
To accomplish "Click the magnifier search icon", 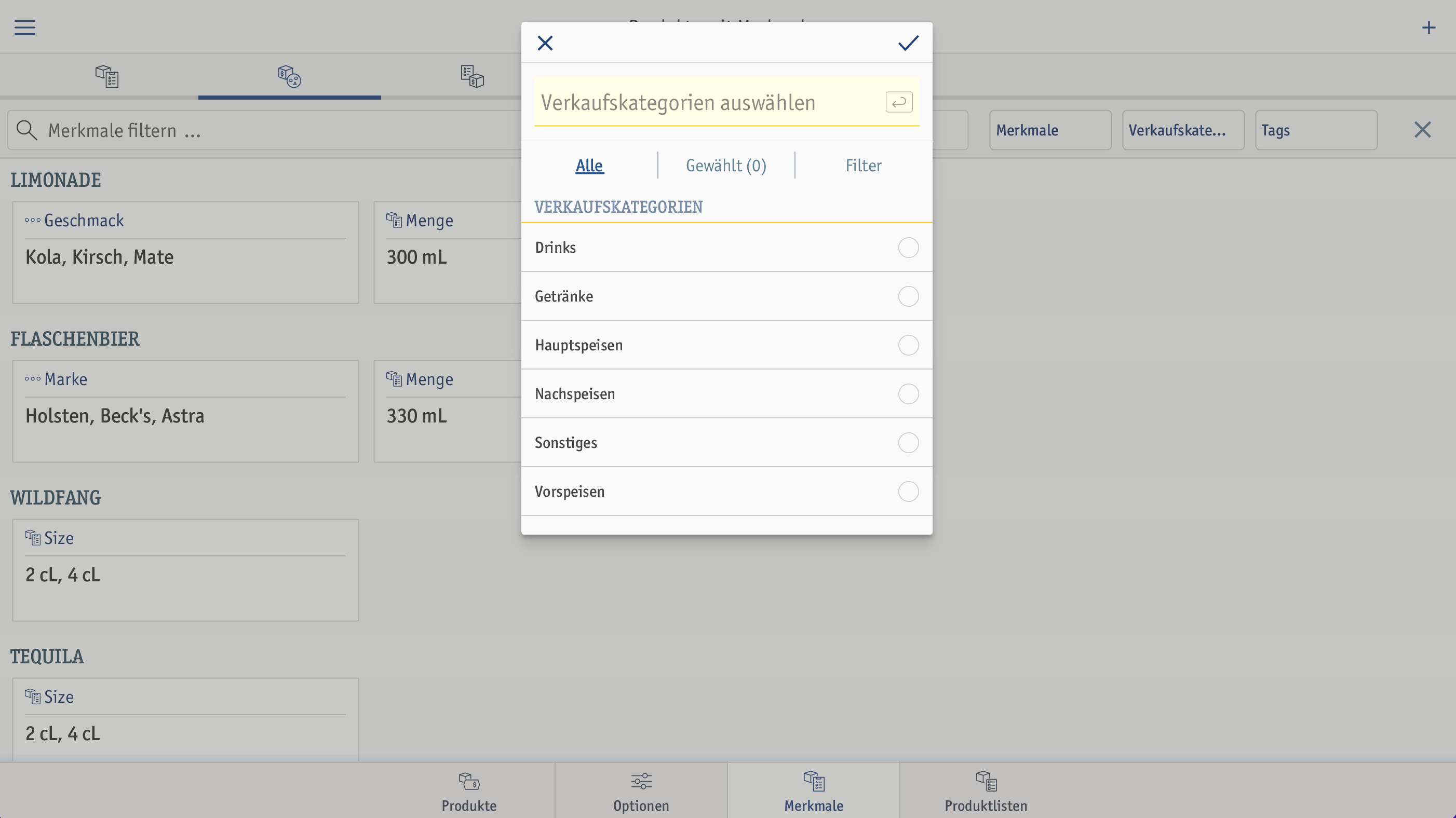I will [26, 130].
